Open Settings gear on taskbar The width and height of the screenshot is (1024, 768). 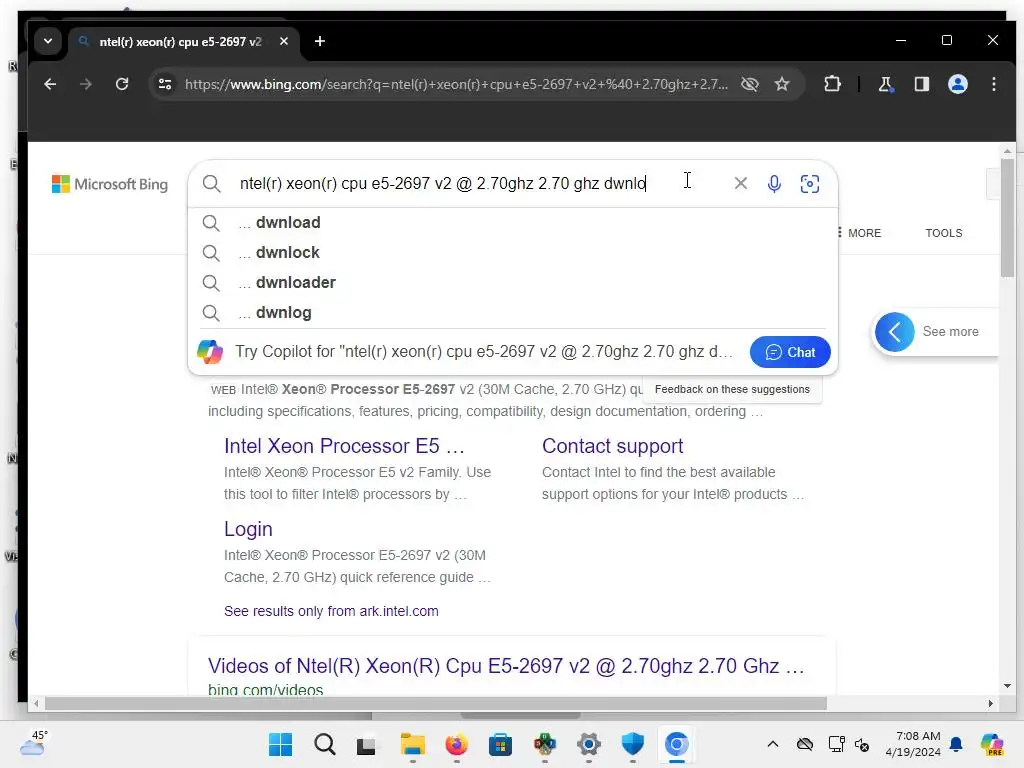[588, 744]
